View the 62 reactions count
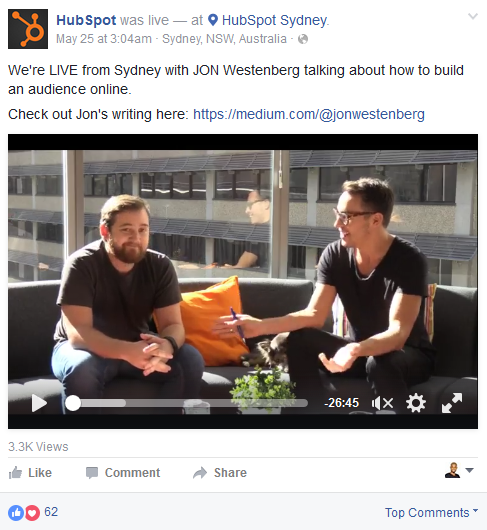 tap(51, 512)
